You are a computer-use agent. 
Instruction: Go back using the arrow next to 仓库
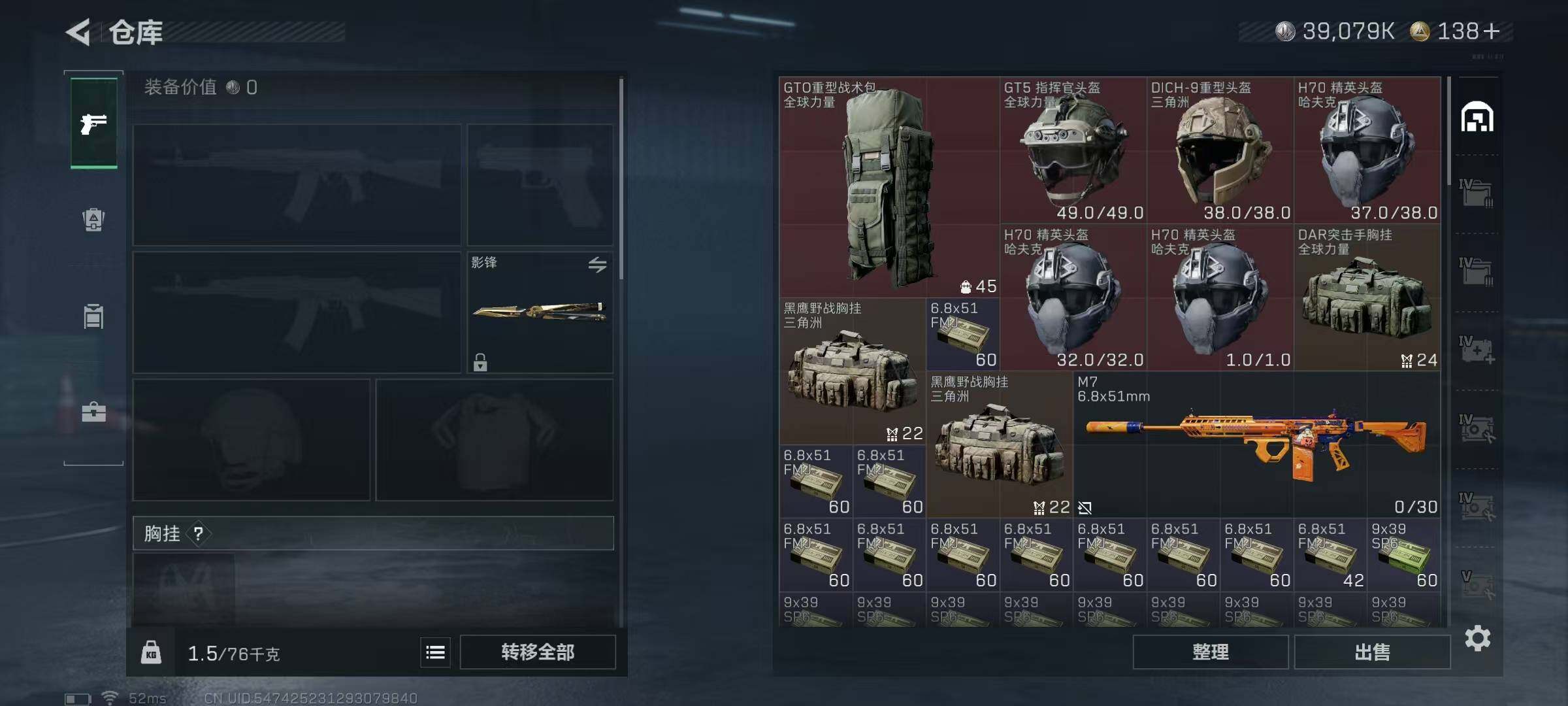click(79, 32)
